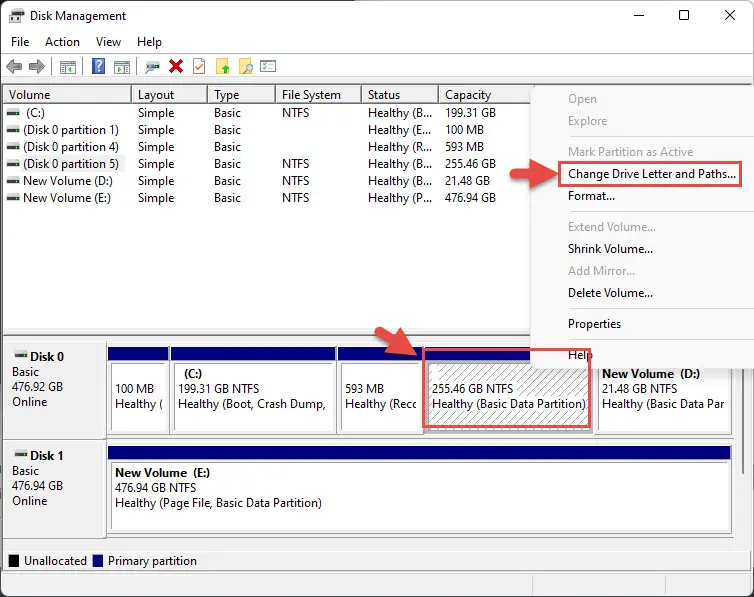Screen dimensions: 754x597
Task: Open the Help menu in menu bar
Action: 149,42
